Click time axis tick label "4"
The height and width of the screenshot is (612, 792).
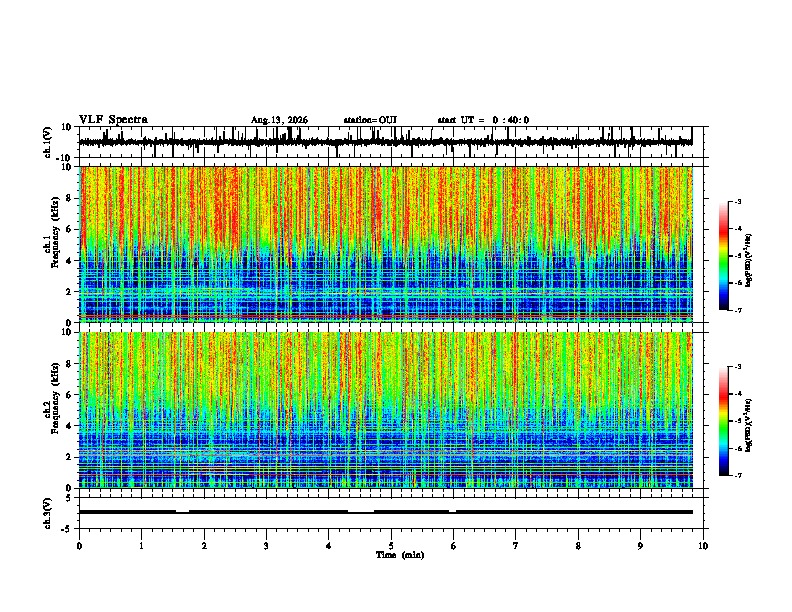[x=329, y=546]
